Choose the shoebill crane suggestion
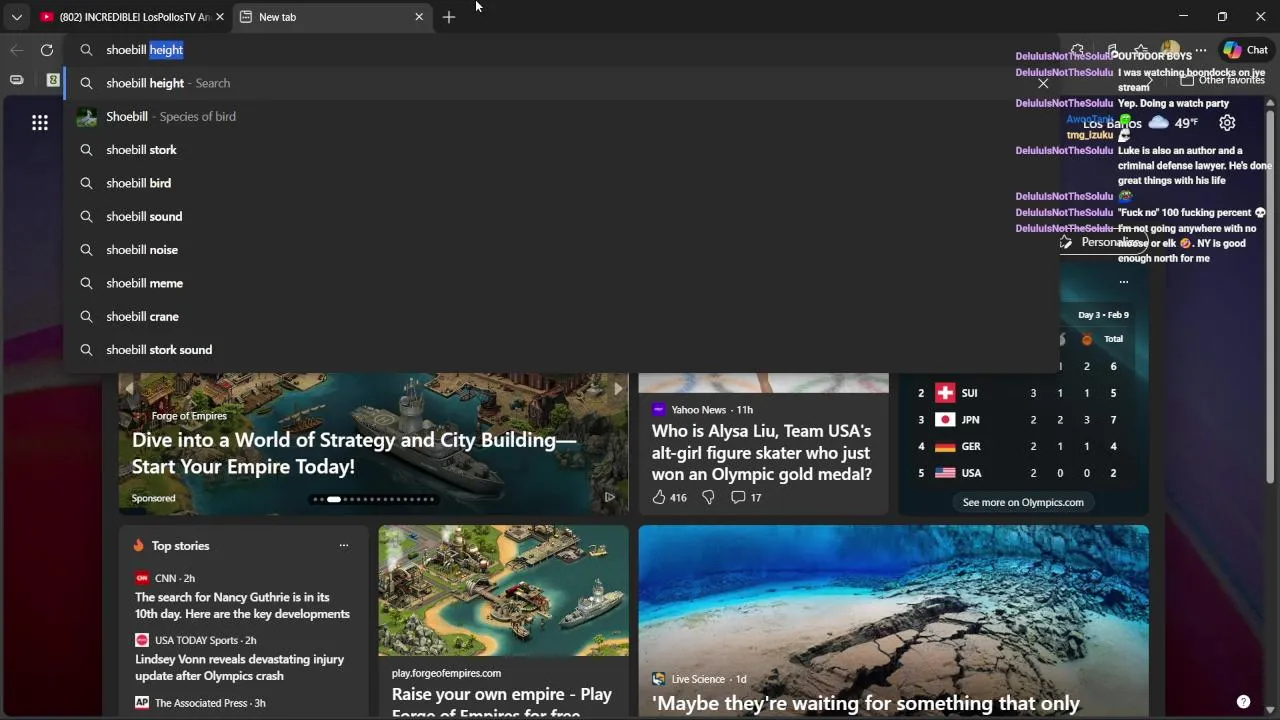 [x=560, y=316]
